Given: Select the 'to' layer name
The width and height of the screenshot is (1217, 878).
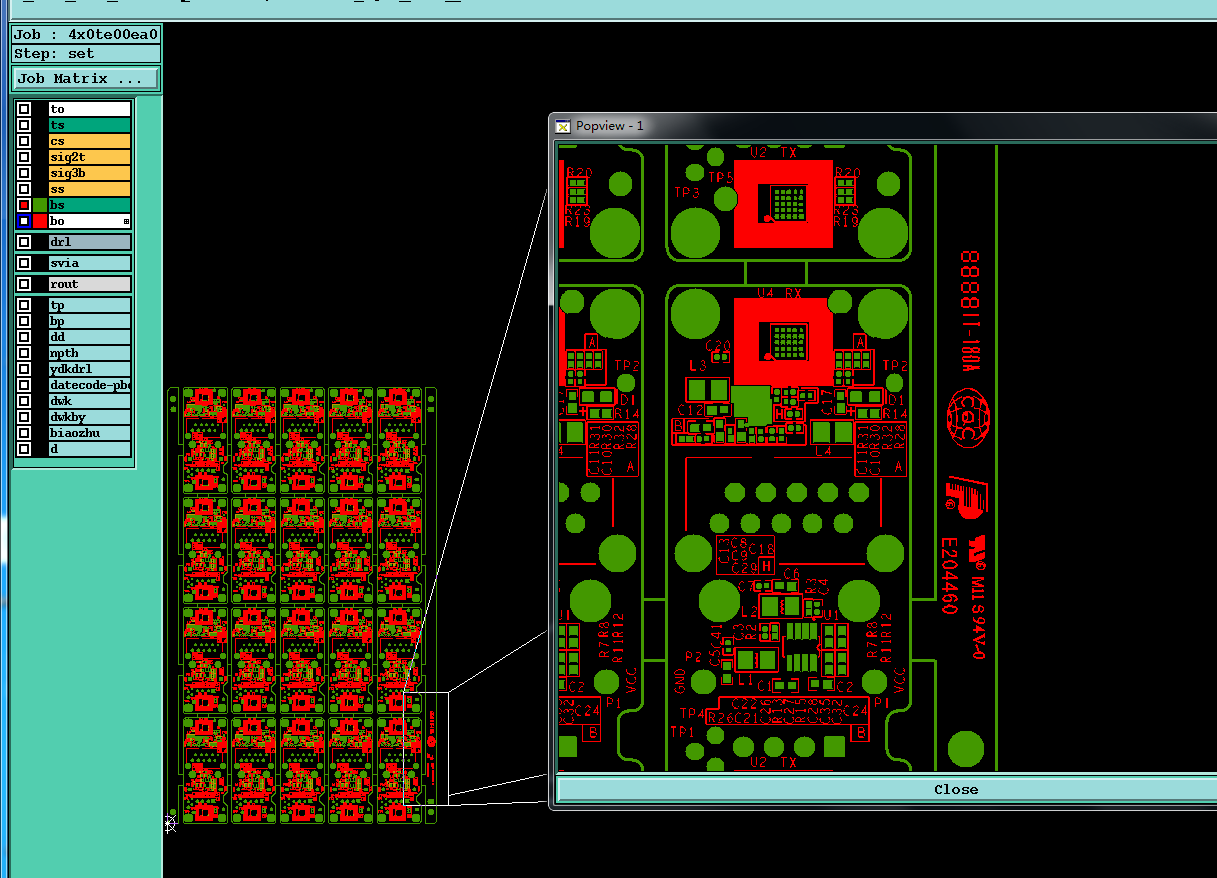Looking at the screenshot, I should 90,109.
